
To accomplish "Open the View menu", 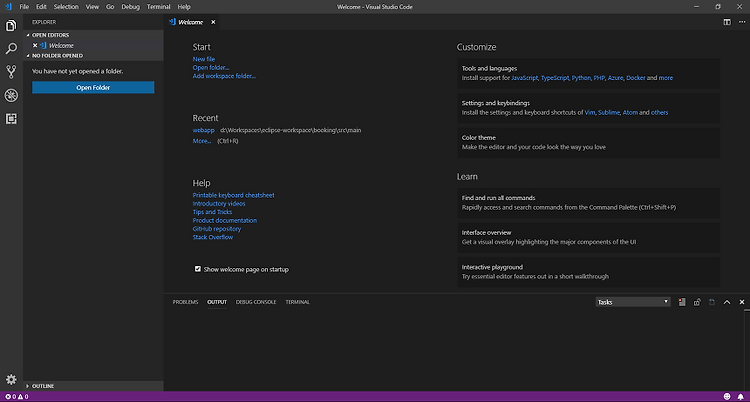I will 92,7.
